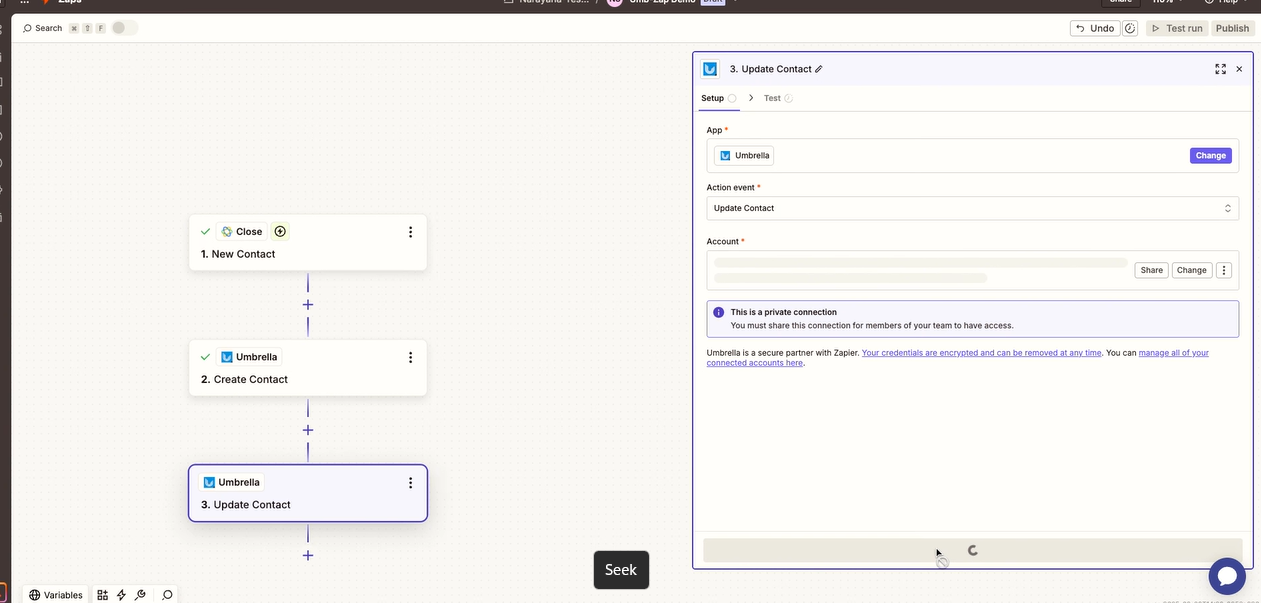Click the info icon in private connection notice
Viewport: 1261px width, 603px height.
point(718,312)
